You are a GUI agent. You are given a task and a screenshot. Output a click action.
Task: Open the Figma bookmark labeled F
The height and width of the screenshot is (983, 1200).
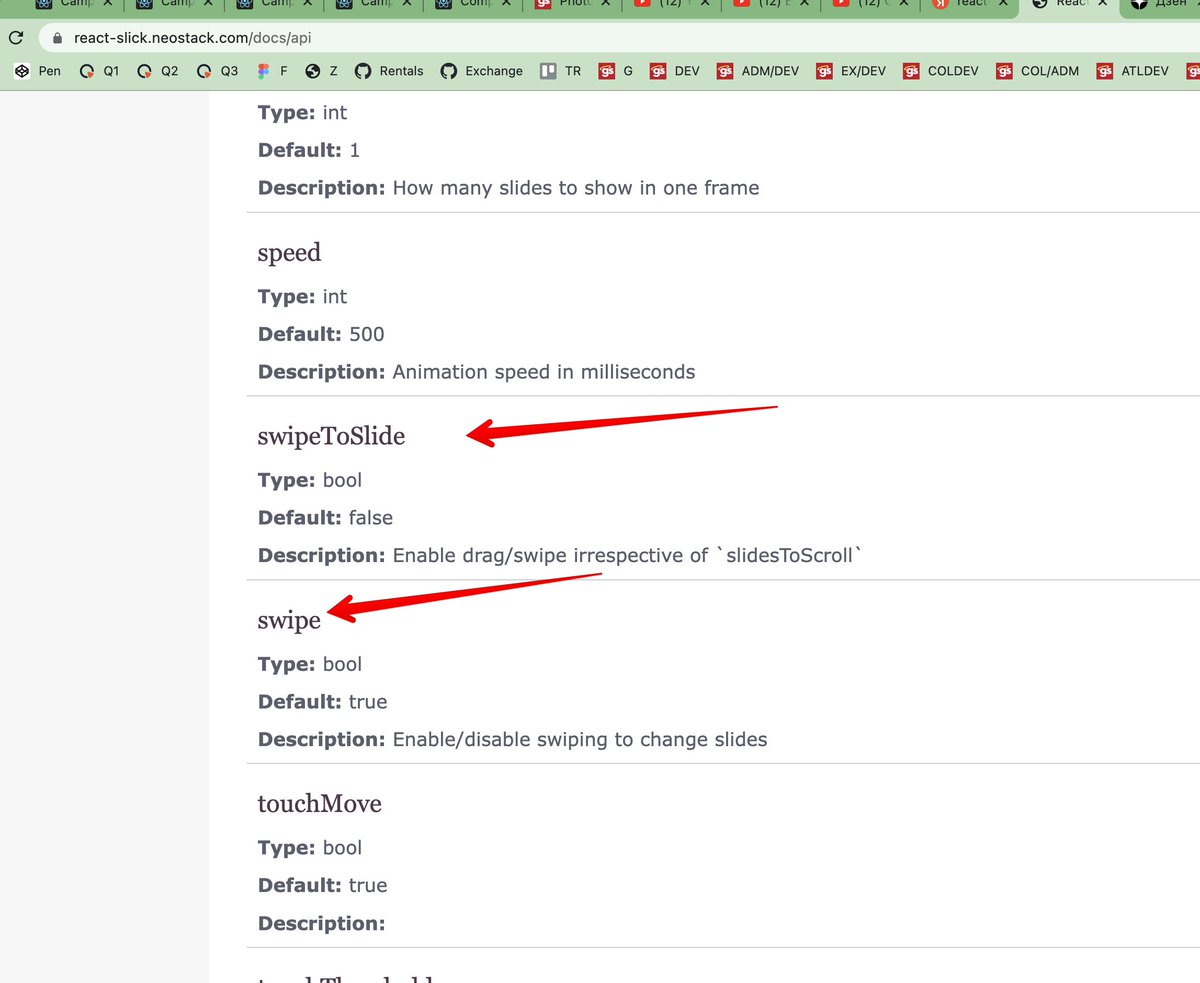(x=273, y=71)
